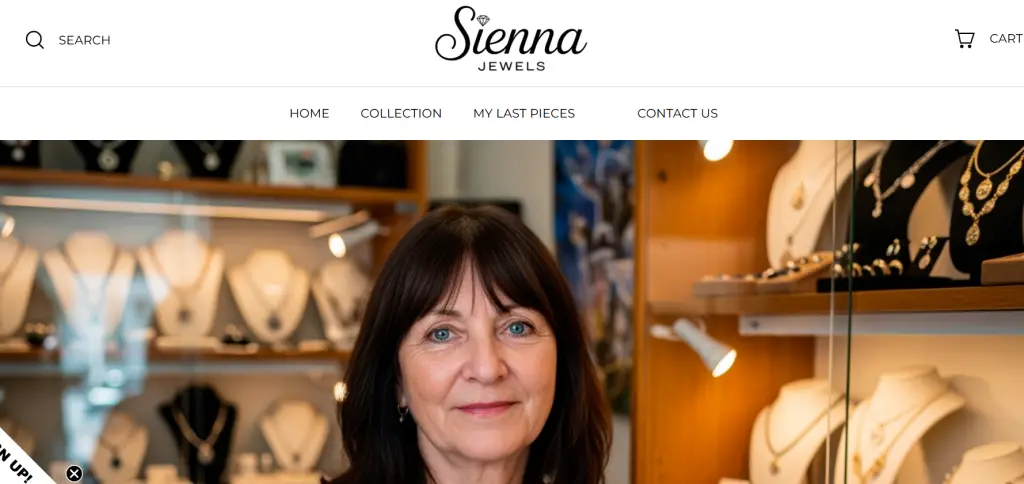The width and height of the screenshot is (1024, 484).
Task: Open the shopping cart icon
Action: (965, 39)
